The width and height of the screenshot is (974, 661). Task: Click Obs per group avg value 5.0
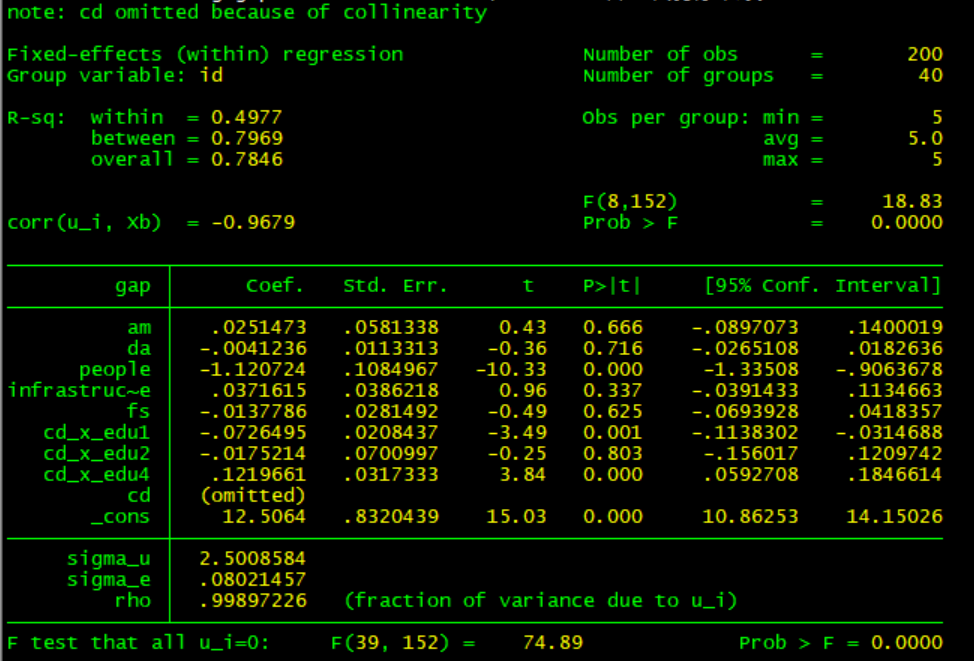pos(925,139)
